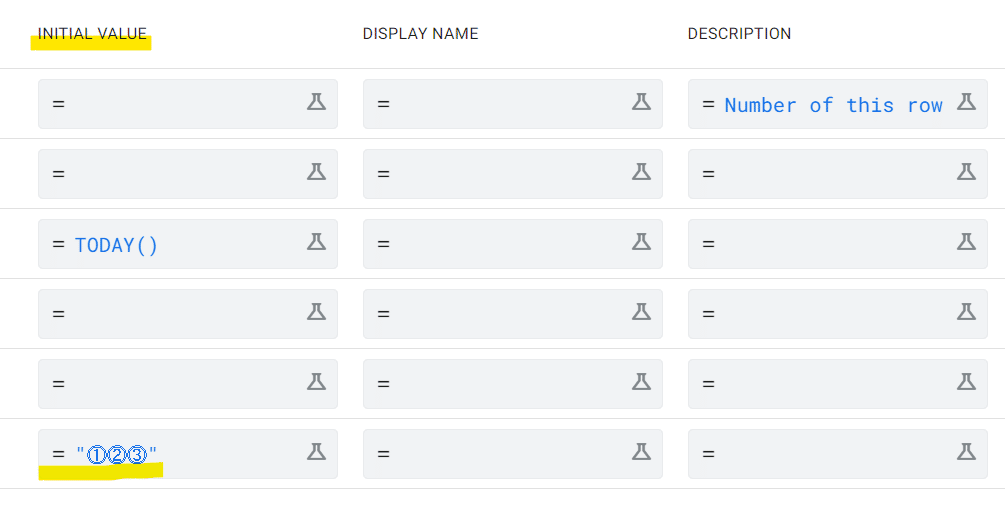Click flask icon in fifth row Initial Value
This screenshot has height=506, width=1005.
[x=316, y=382]
